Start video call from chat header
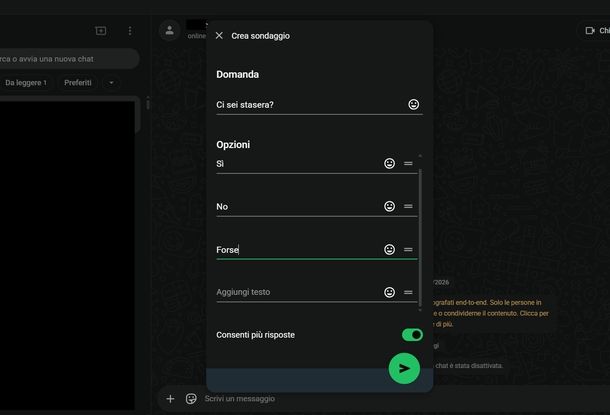 (591, 30)
